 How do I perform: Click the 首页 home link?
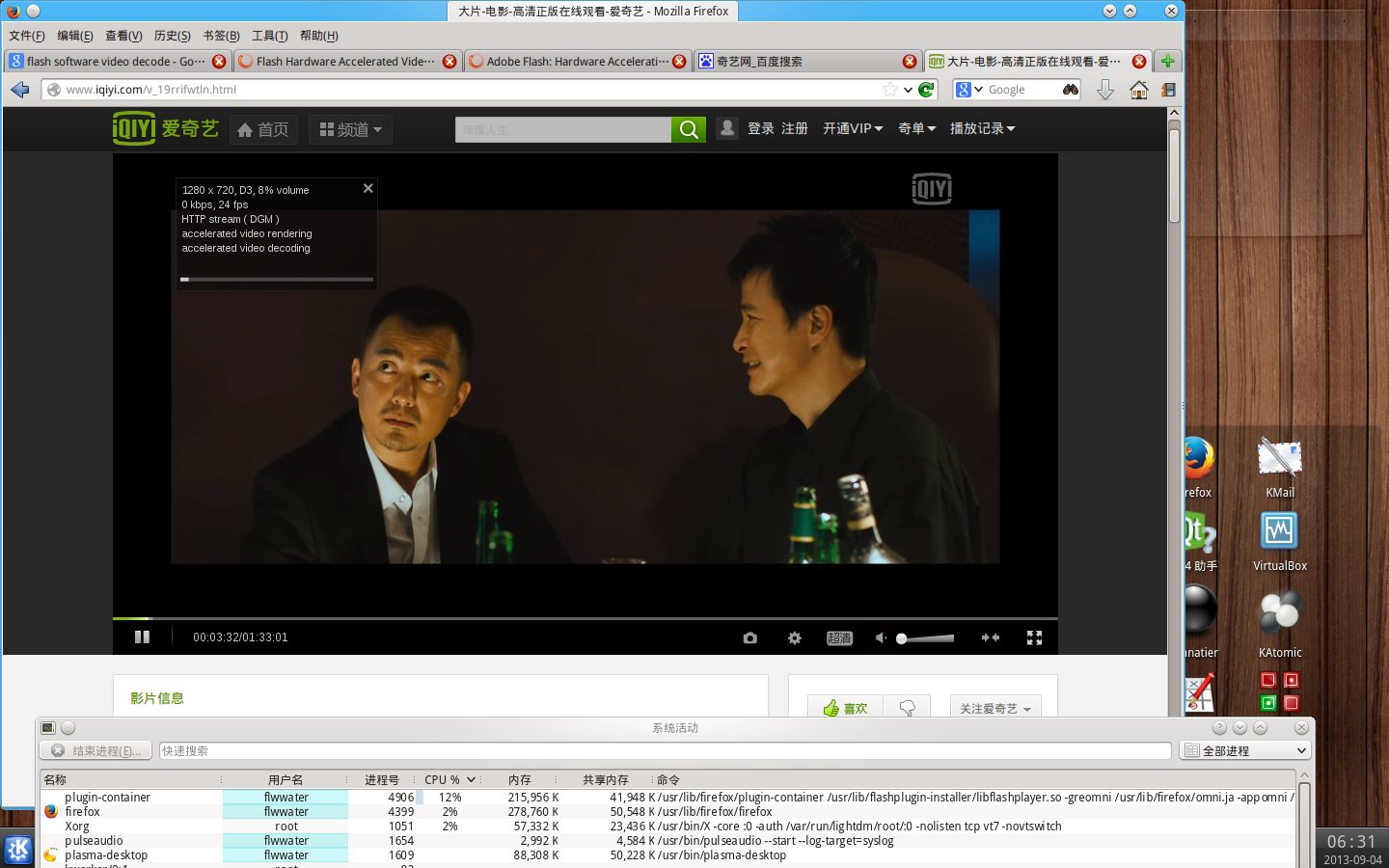coord(263,129)
